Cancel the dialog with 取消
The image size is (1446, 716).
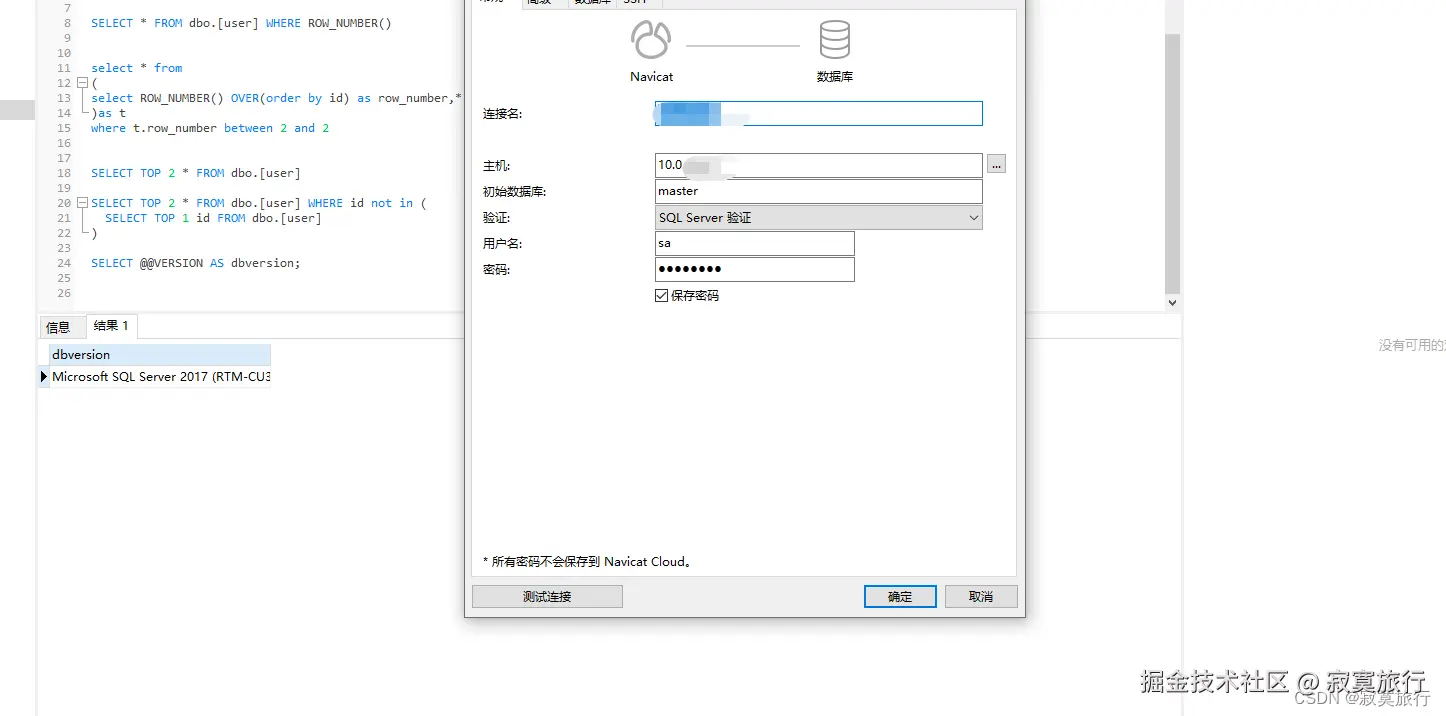click(981, 597)
